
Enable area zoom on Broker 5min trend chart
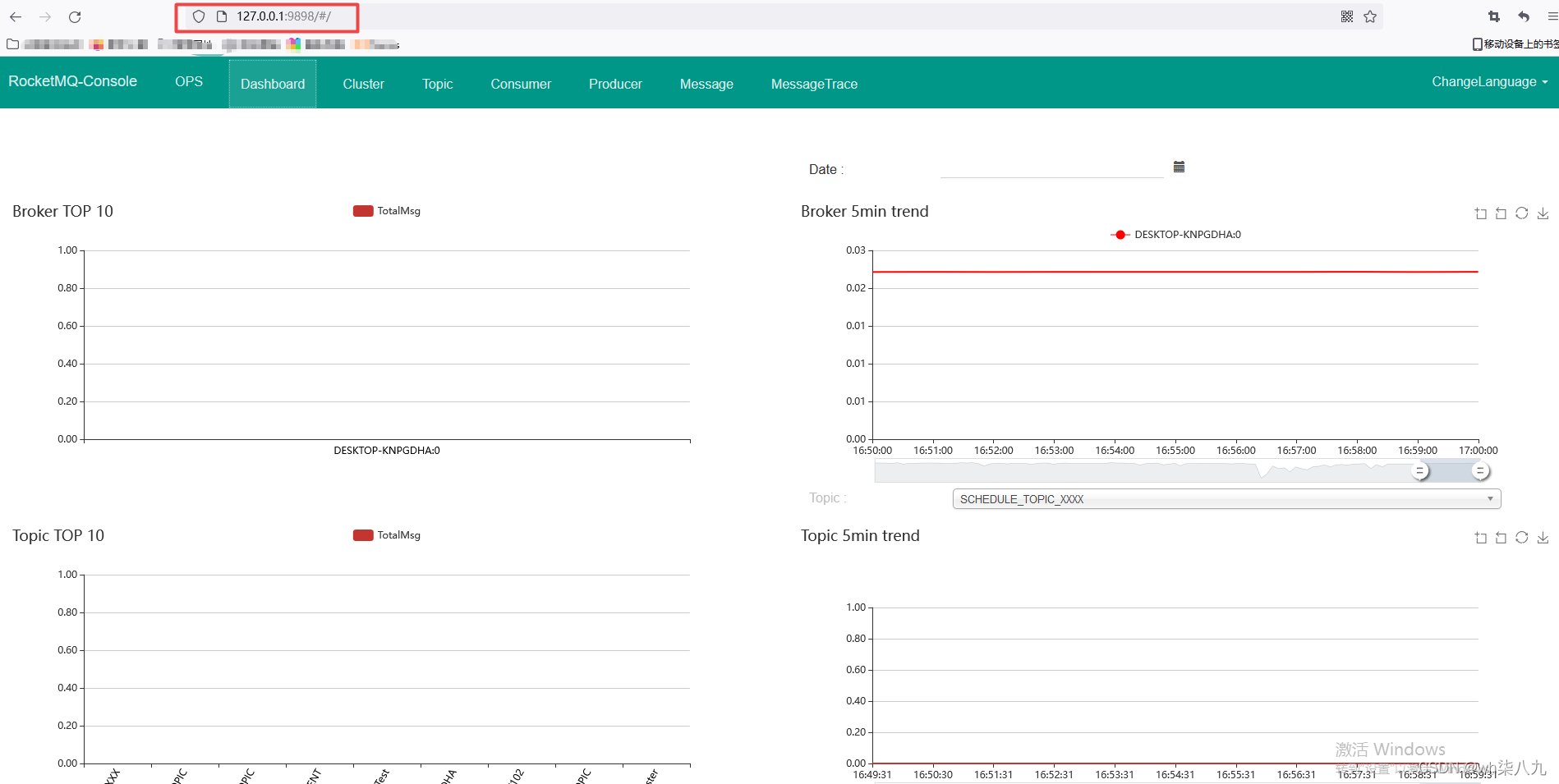[1480, 213]
